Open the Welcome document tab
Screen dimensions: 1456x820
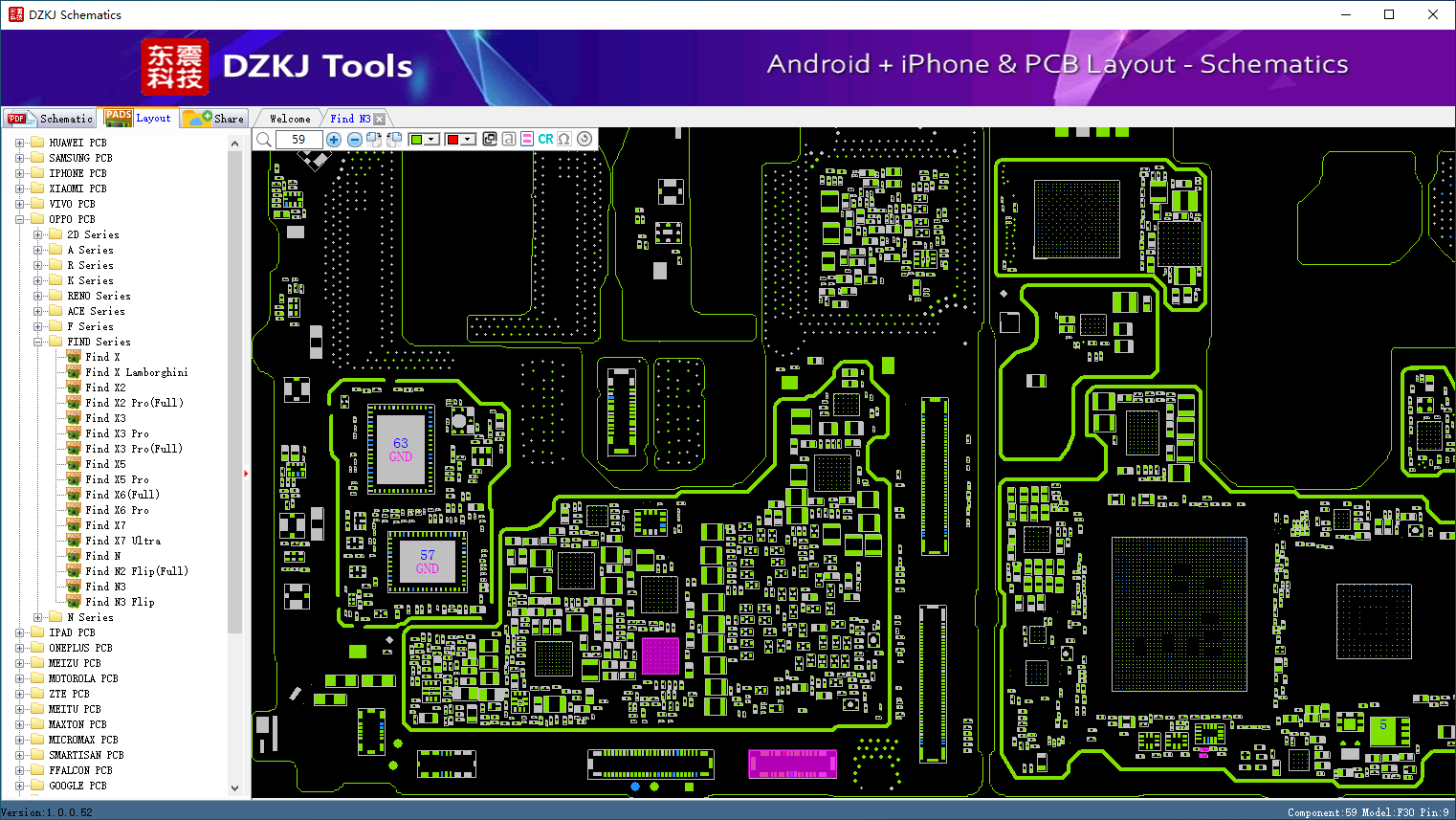tap(290, 119)
